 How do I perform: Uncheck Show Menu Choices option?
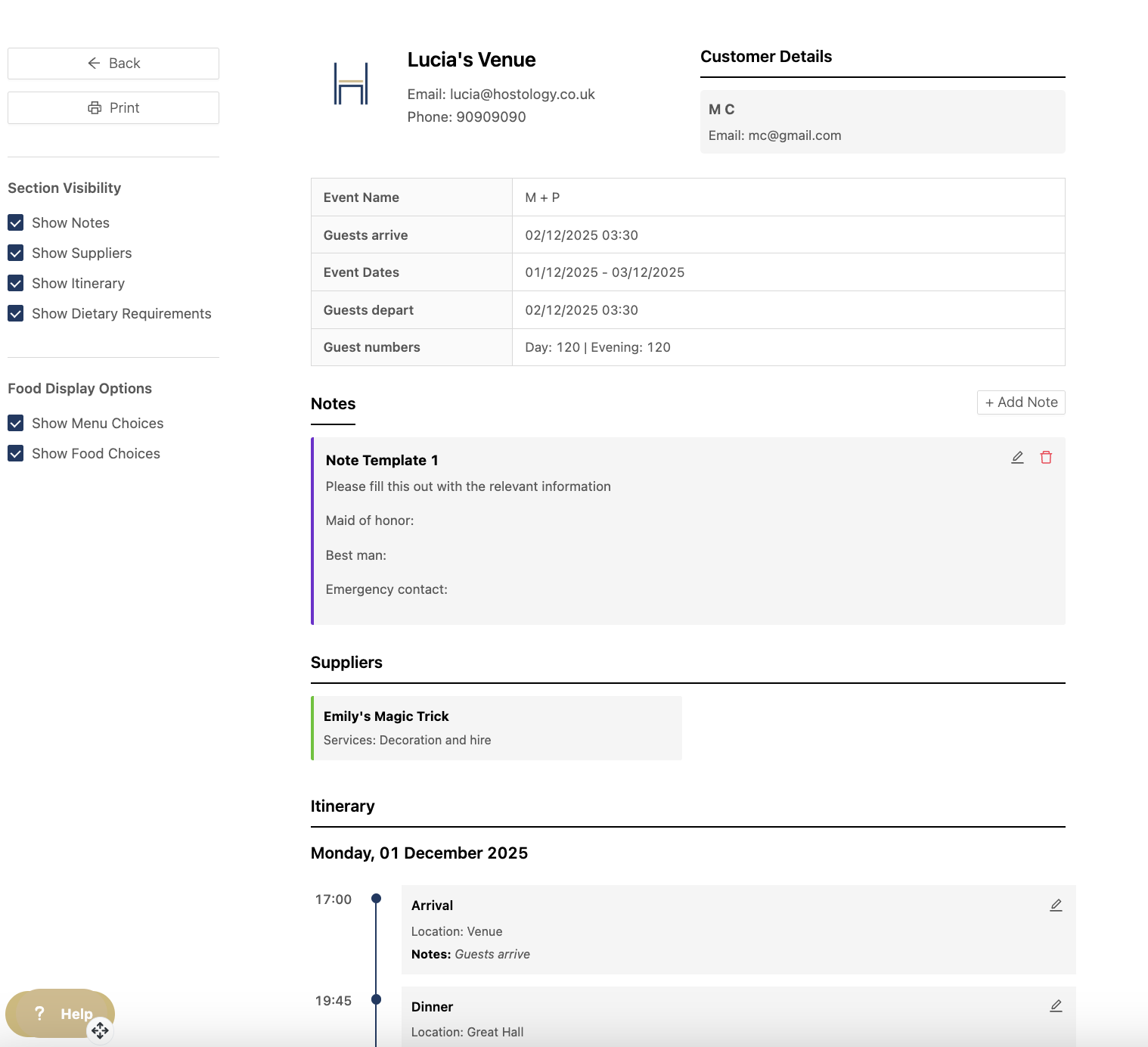[16, 424]
